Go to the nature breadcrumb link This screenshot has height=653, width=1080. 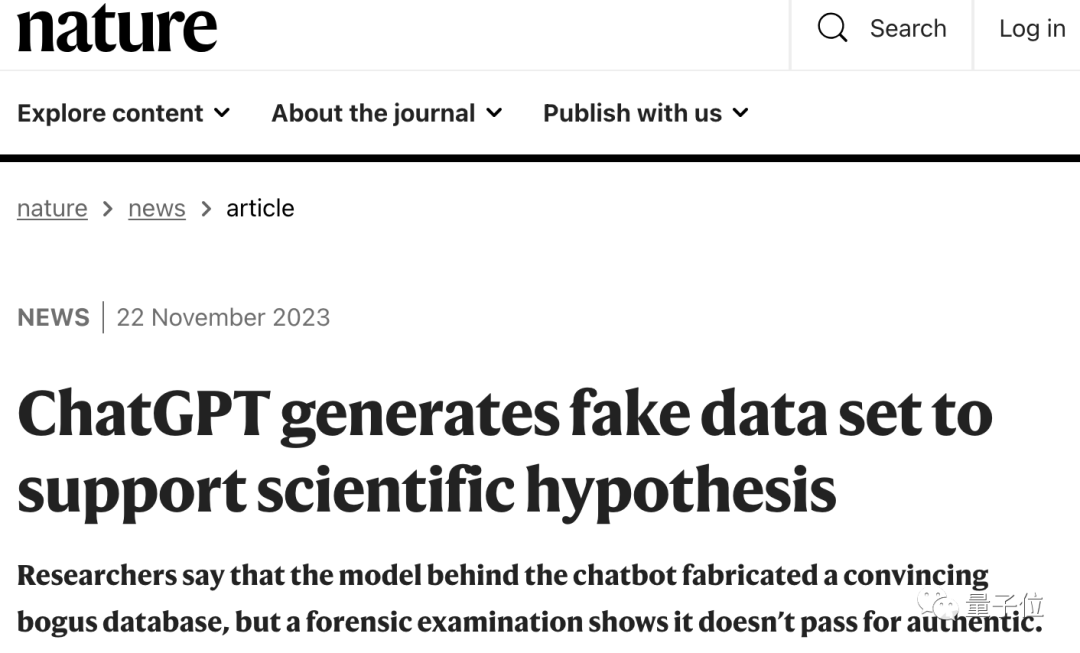[52, 208]
